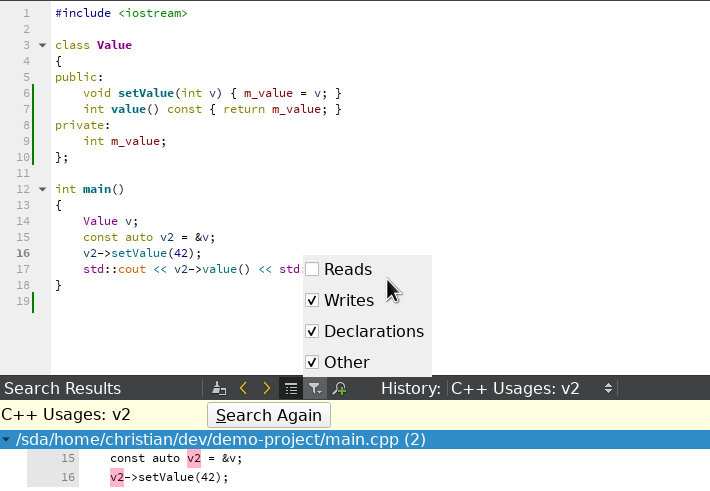Toggle the Other filter checkbox

[x=313, y=362]
